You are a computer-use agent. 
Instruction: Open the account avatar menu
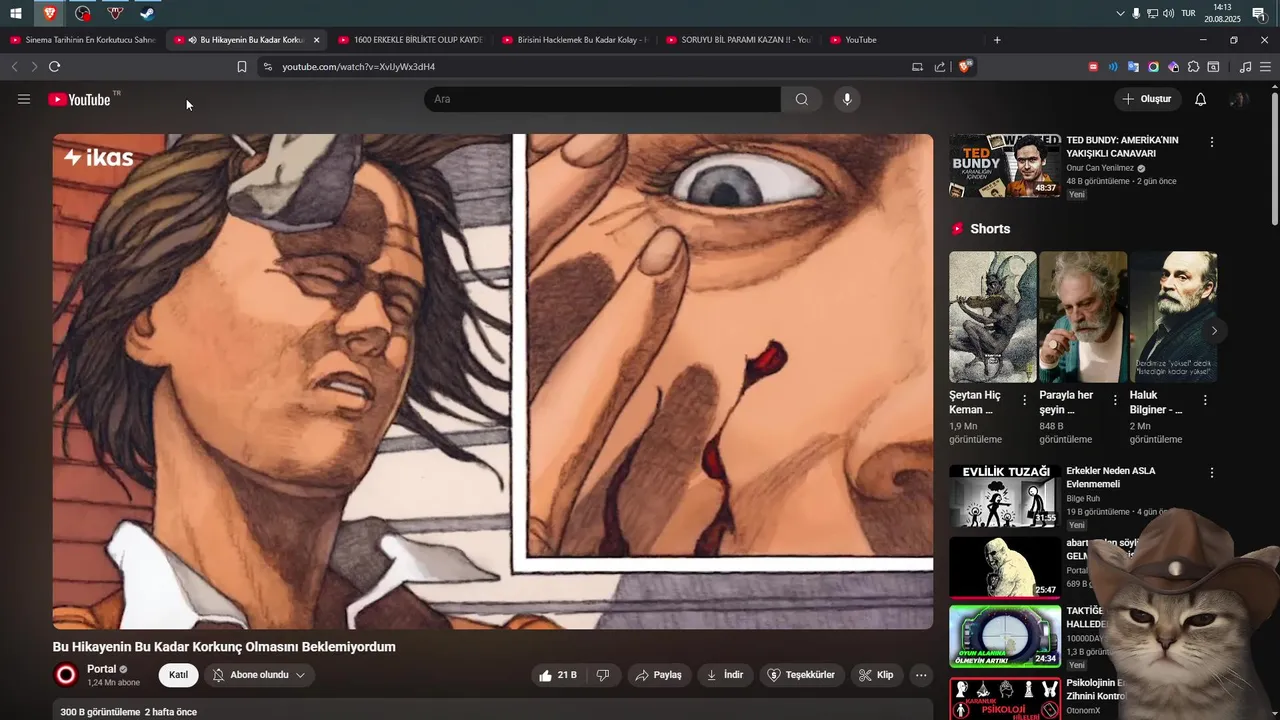(1238, 99)
